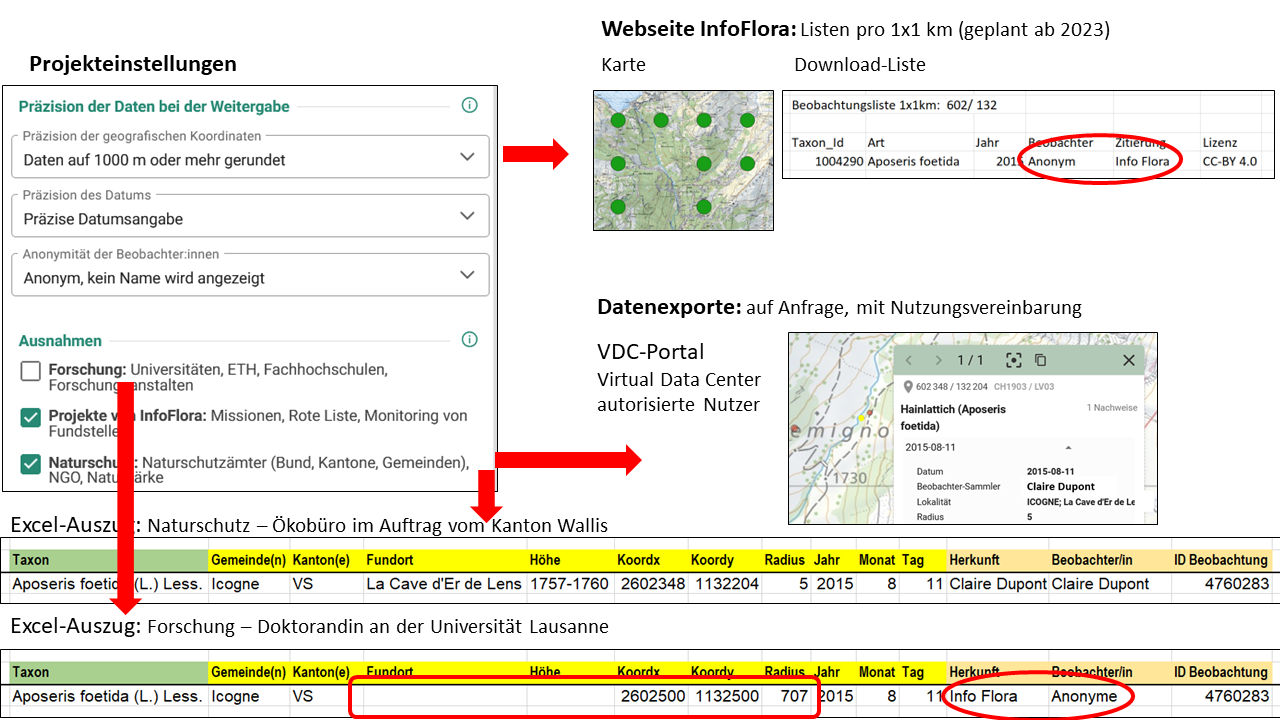Click the yellow observation point on VDC map
1280x720 pixels.
(859, 418)
